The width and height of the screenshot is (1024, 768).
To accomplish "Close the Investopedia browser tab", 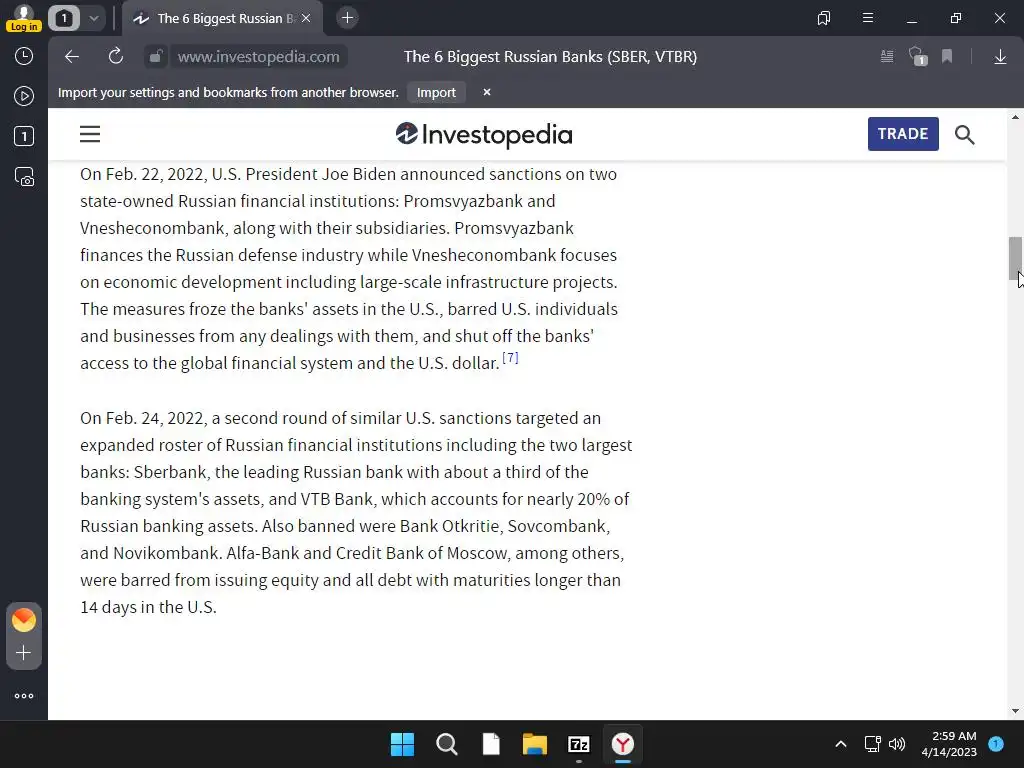I will (x=306, y=18).
